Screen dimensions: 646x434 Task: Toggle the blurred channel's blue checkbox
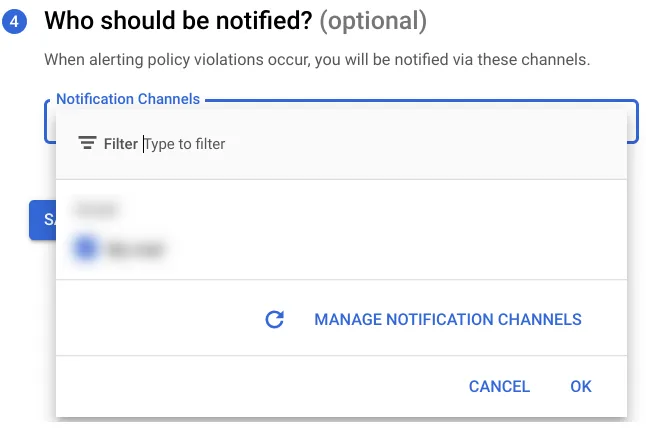coord(86,248)
